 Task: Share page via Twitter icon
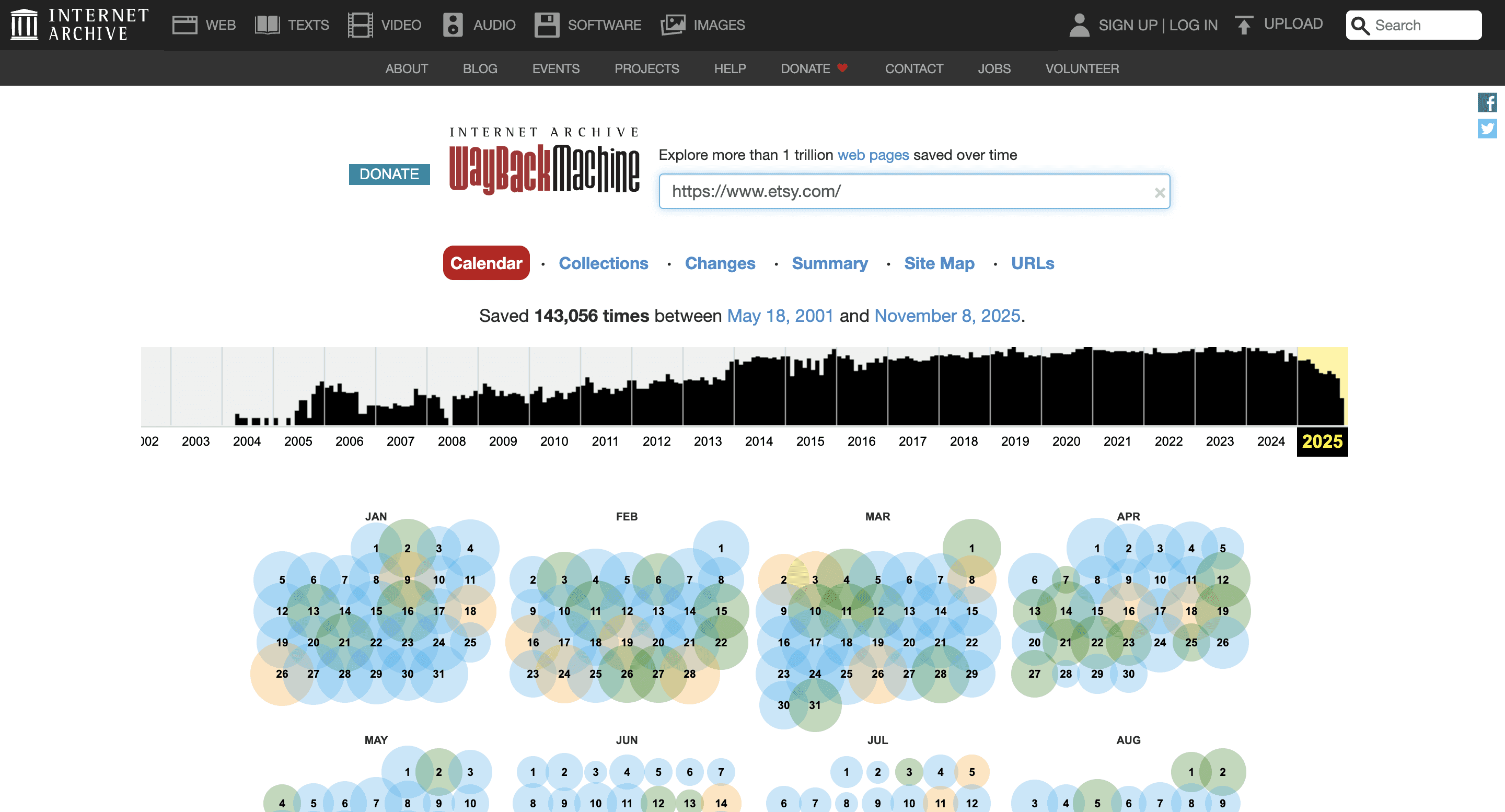point(1487,129)
